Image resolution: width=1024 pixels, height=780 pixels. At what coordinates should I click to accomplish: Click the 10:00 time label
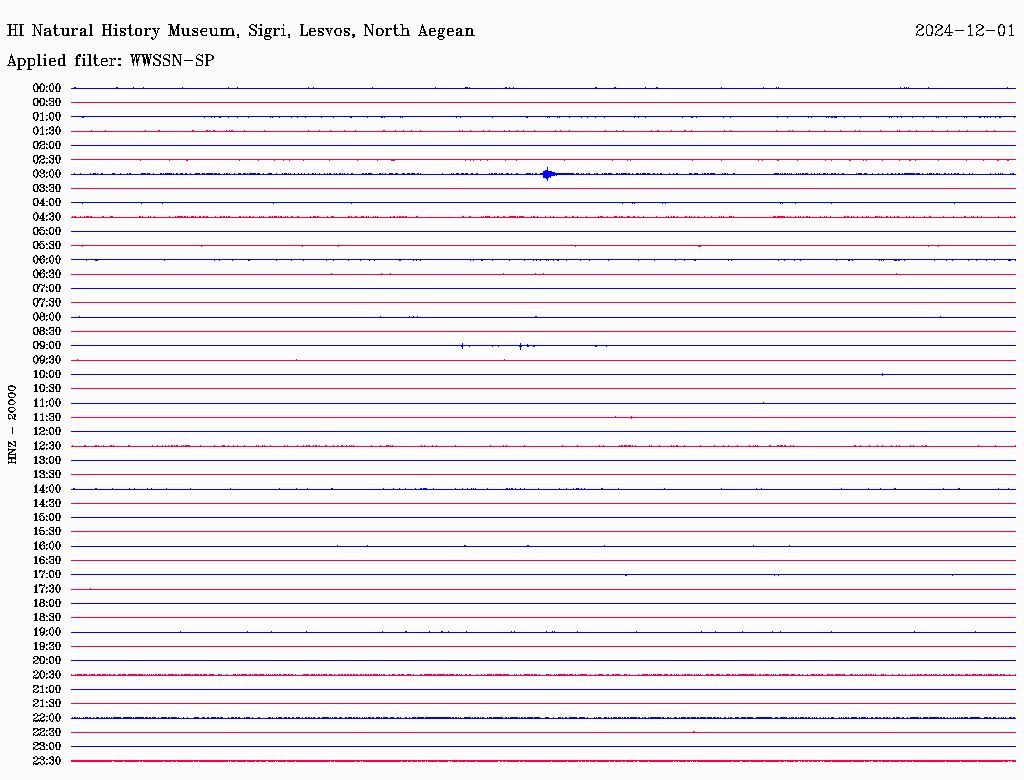coord(47,374)
